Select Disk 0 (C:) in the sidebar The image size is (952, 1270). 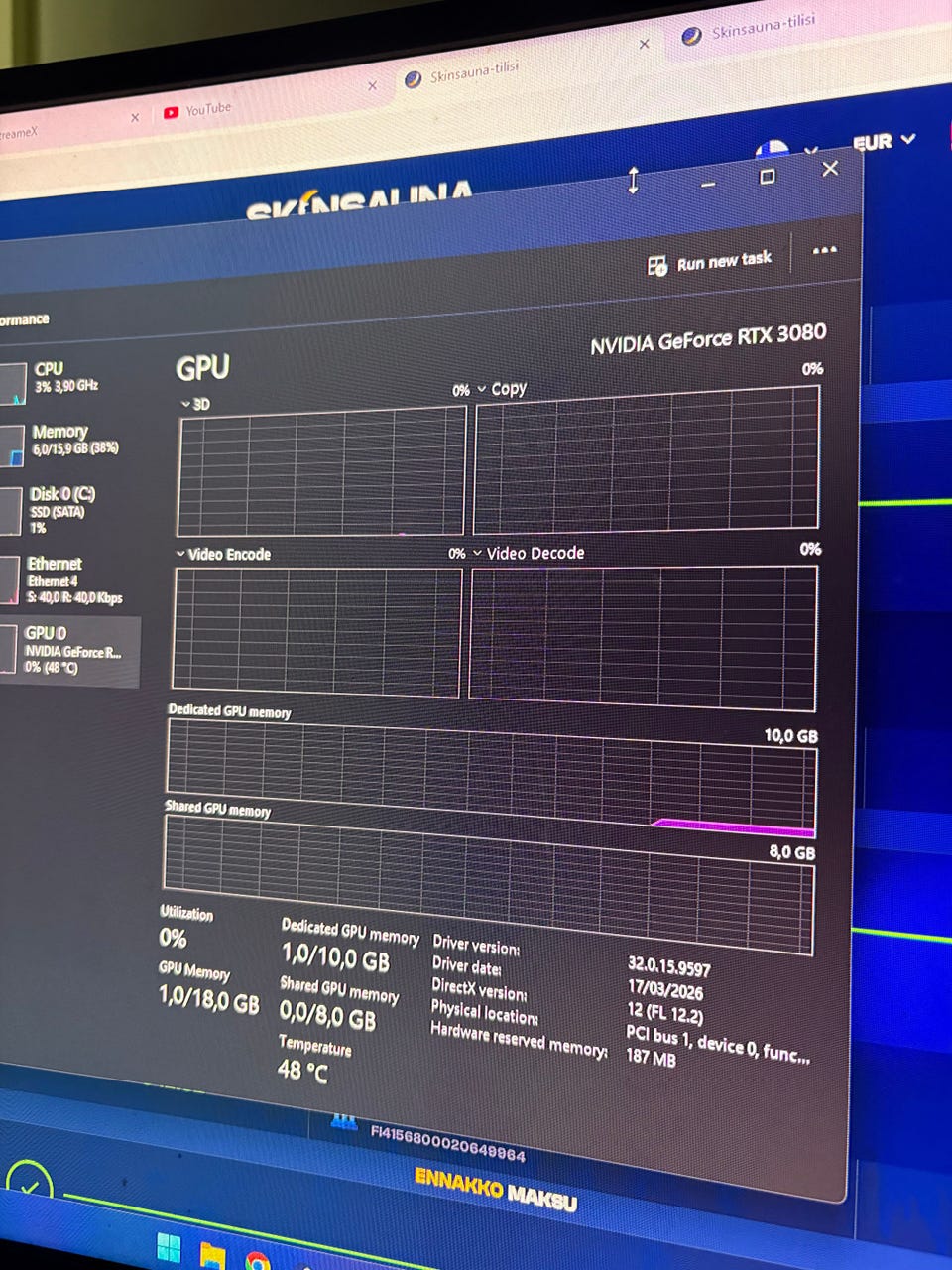[x=61, y=509]
